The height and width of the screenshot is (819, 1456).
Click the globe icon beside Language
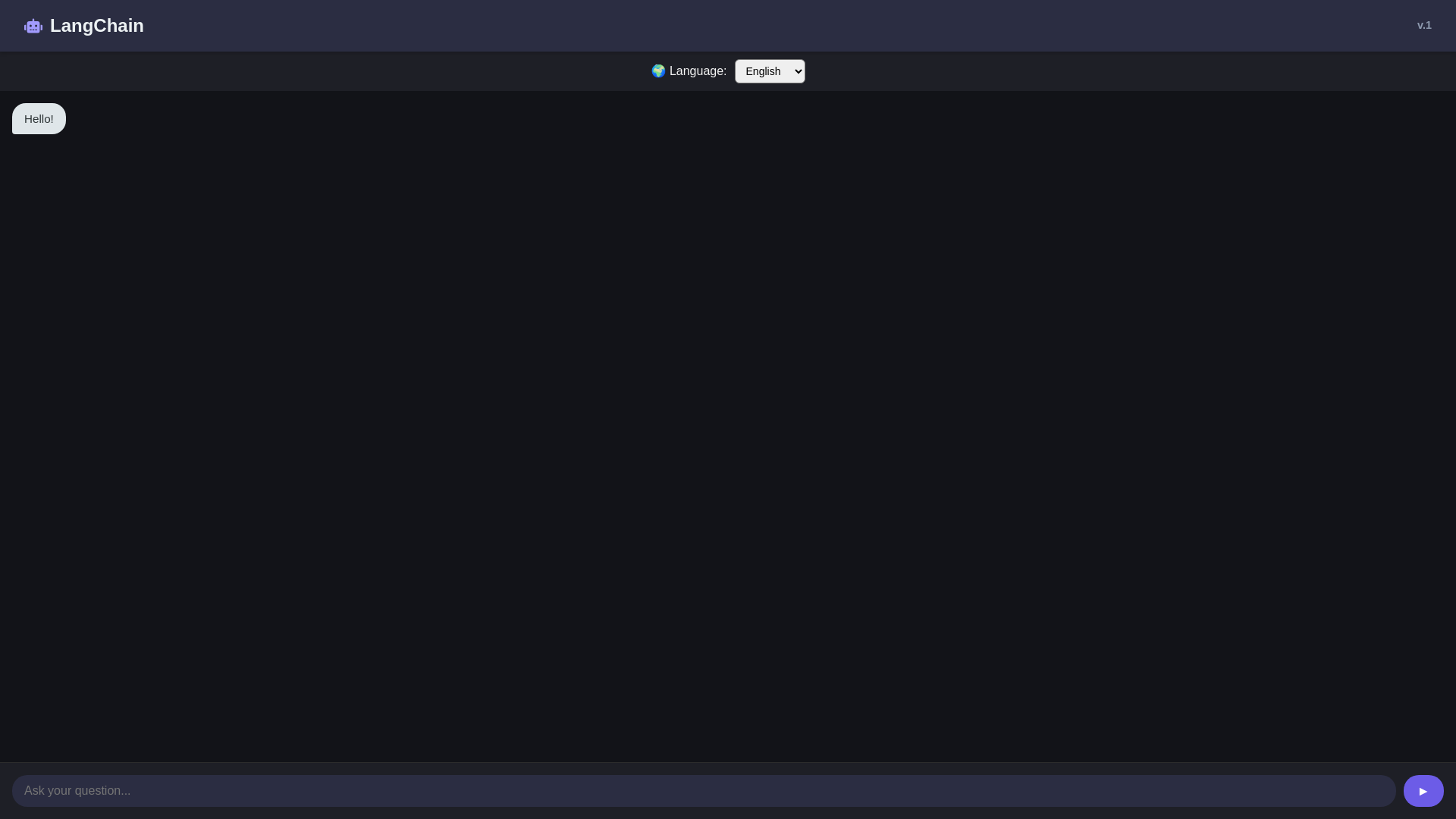coord(658,71)
